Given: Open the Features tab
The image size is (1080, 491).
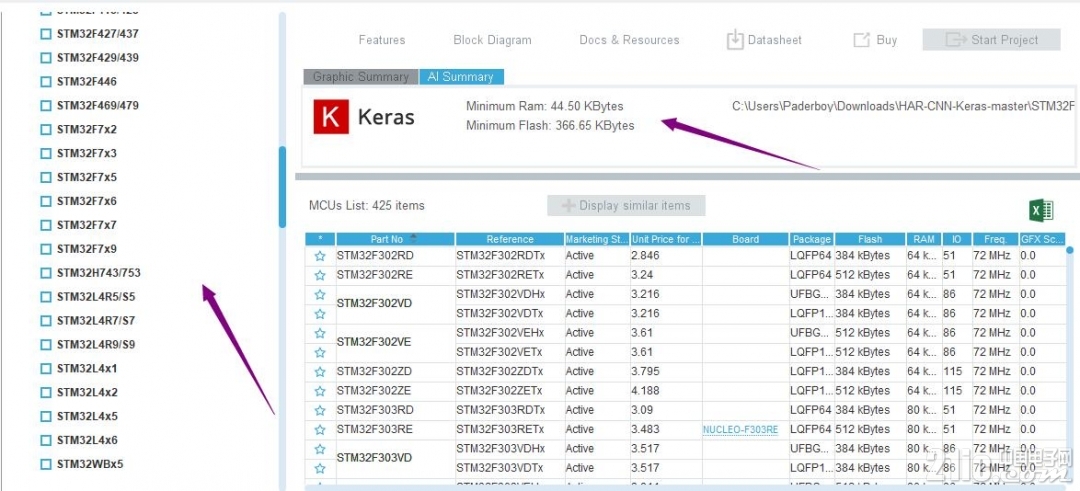Looking at the screenshot, I should [382, 40].
